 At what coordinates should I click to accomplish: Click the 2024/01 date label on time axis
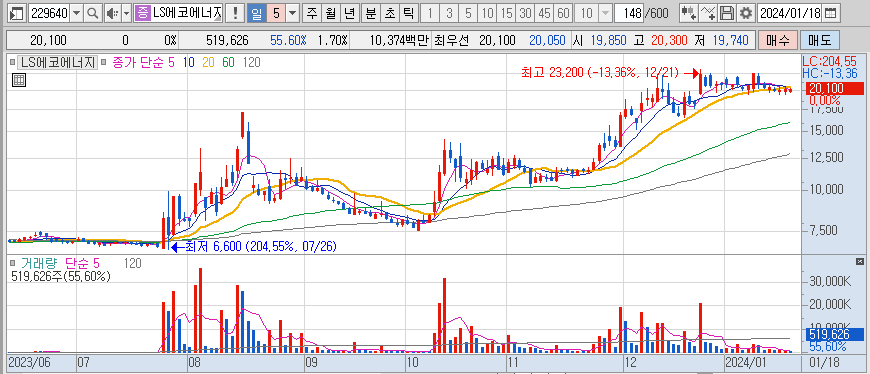click(747, 362)
